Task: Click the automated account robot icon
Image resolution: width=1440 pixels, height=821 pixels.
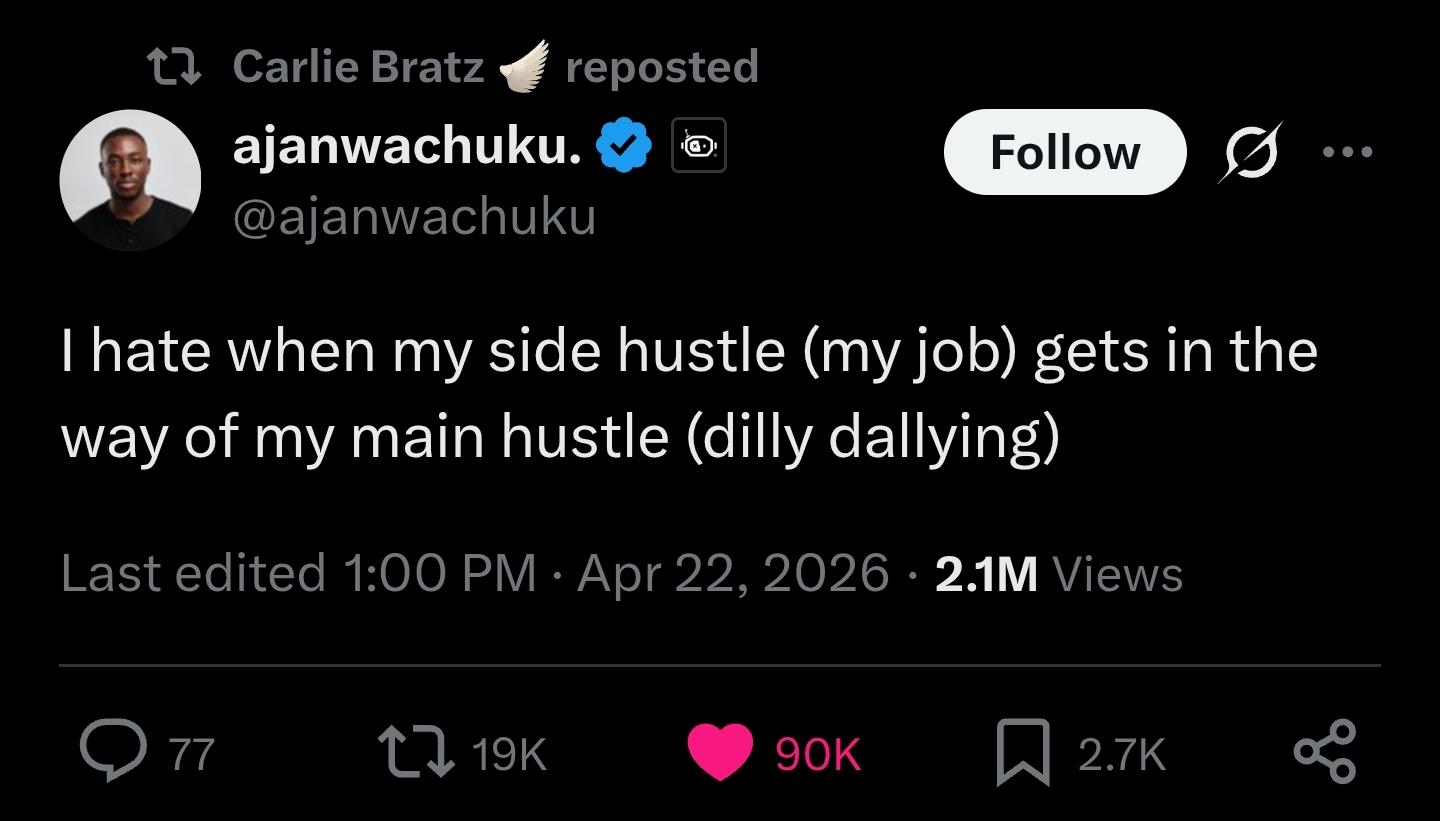Action: (698, 148)
